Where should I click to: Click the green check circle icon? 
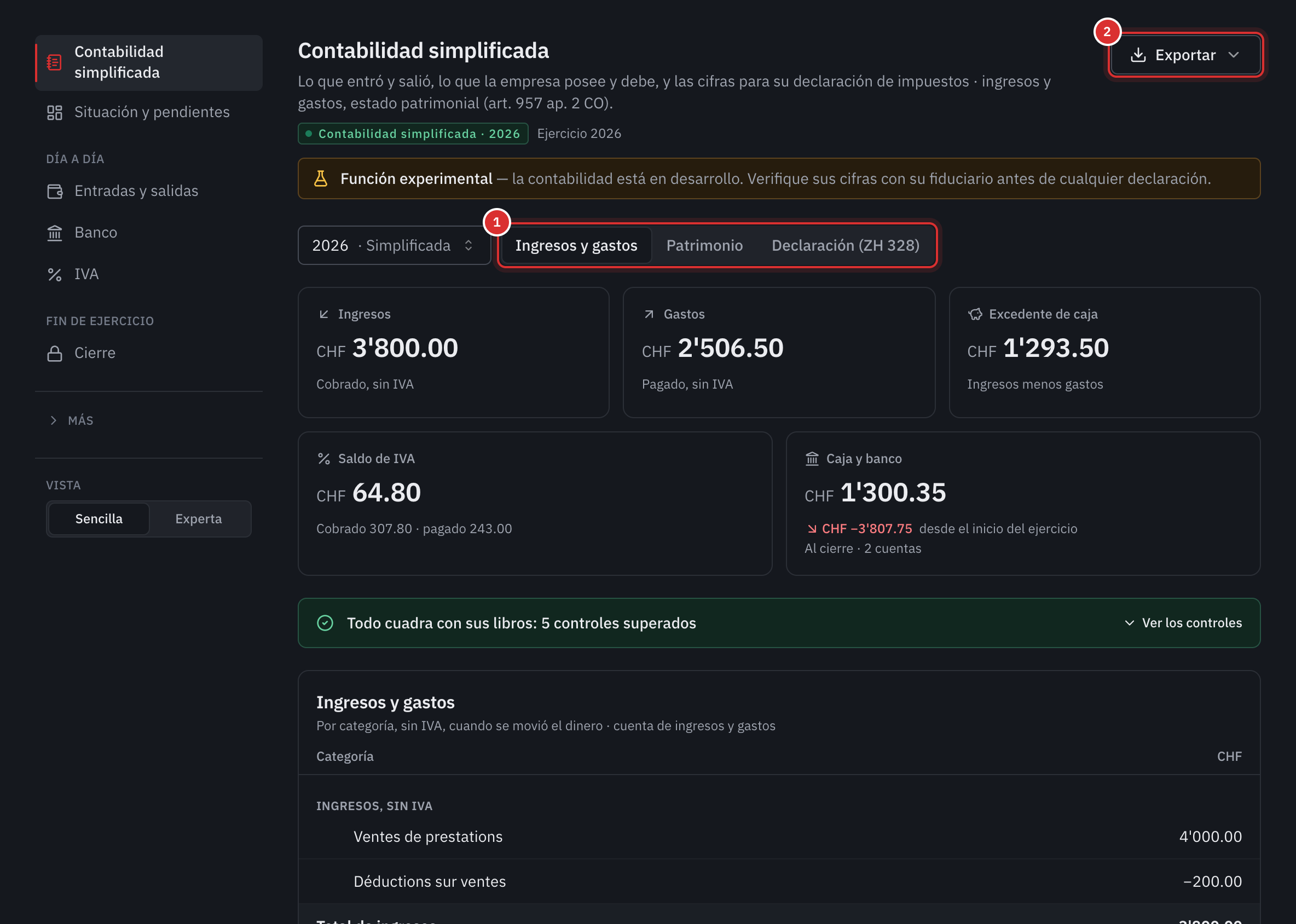pyautogui.click(x=325, y=623)
